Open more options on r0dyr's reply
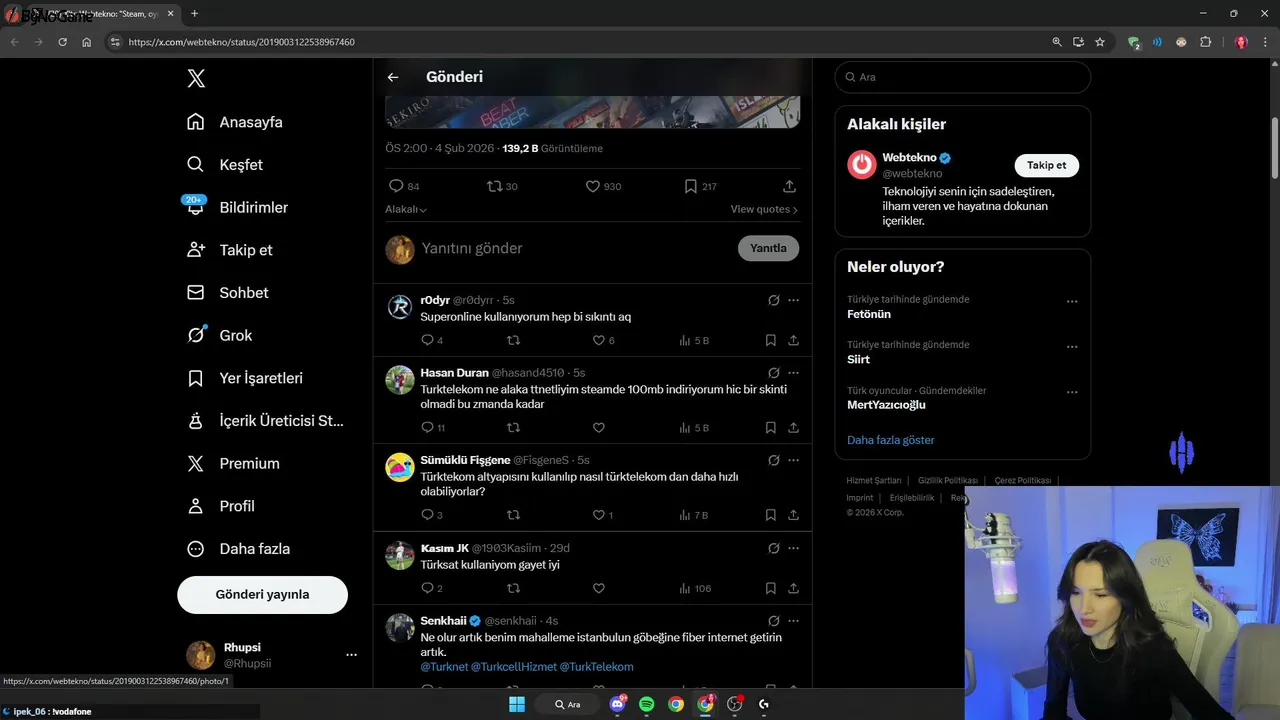The height and width of the screenshot is (720, 1280). click(x=793, y=300)
